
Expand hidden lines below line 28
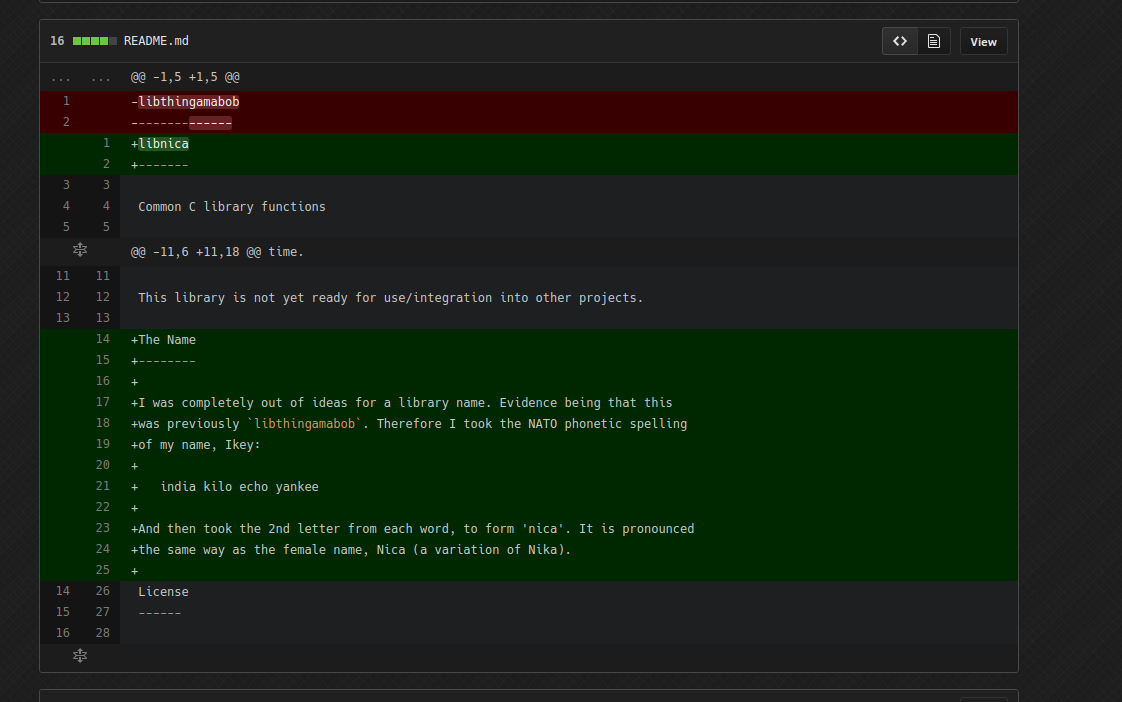coord(80,655)
